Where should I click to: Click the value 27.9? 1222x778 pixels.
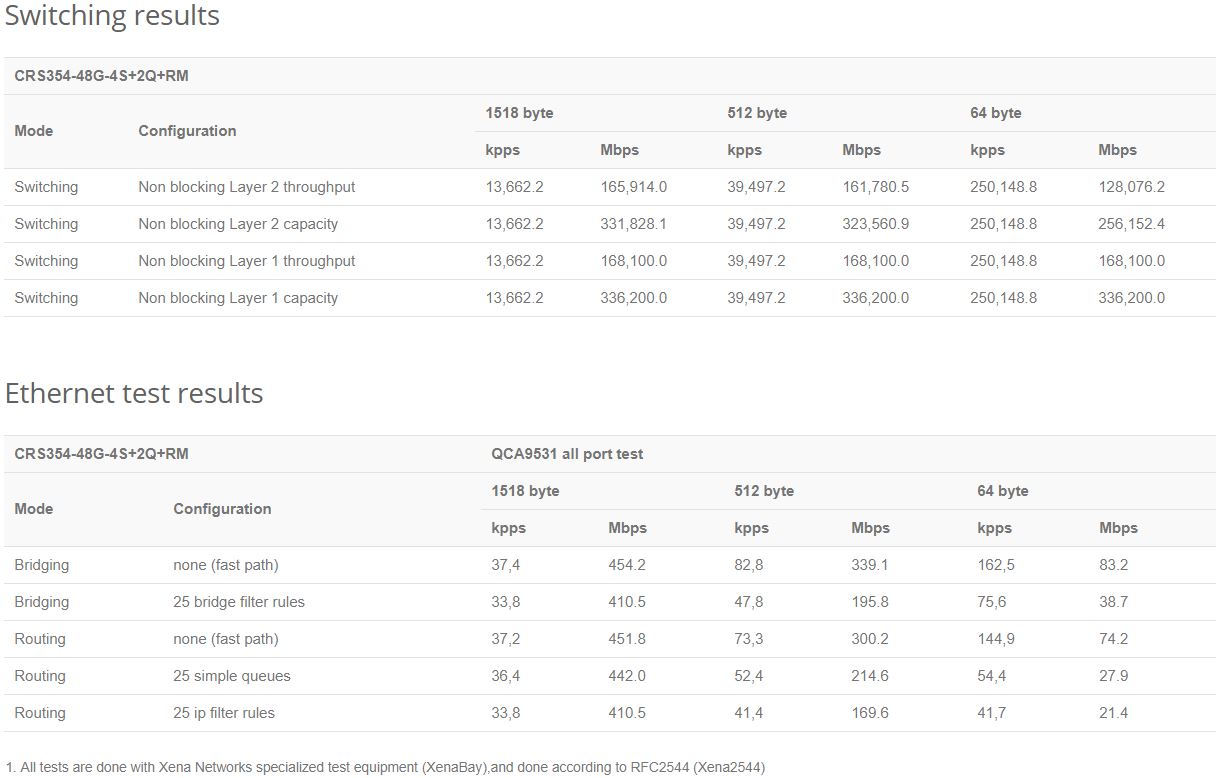(x=1113, y=676)
